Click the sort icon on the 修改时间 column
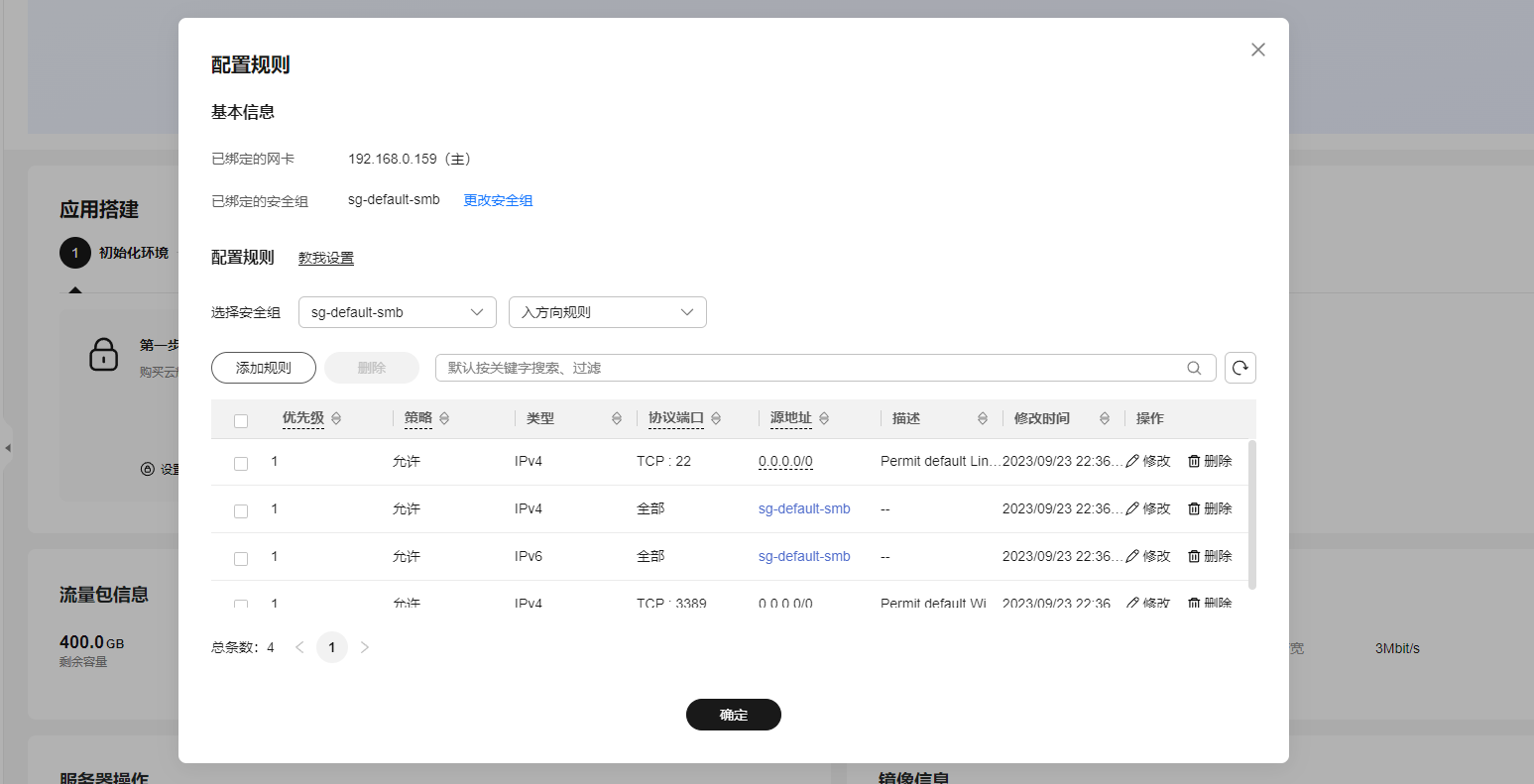The height and width of the screenshot is (784, 1534). (1104, 417)
